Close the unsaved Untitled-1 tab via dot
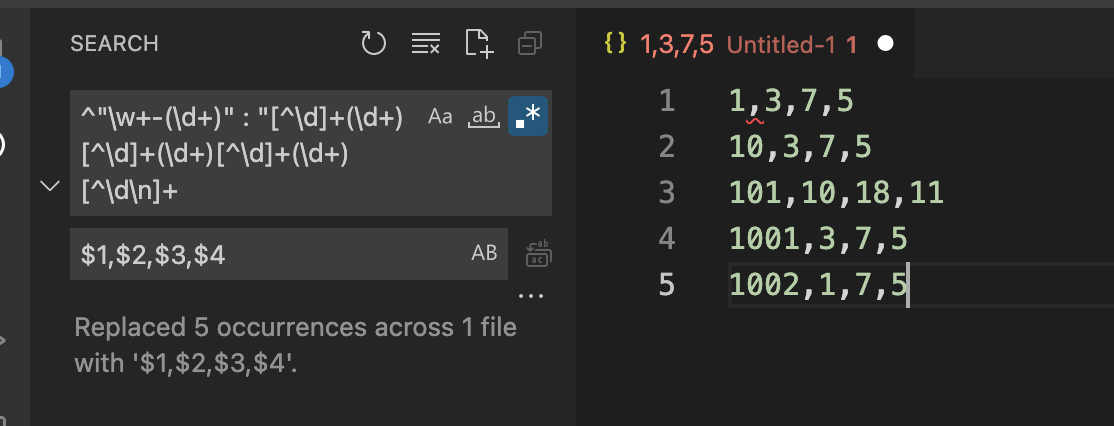This screenshot has height=426, width=1114. point(885,44)
